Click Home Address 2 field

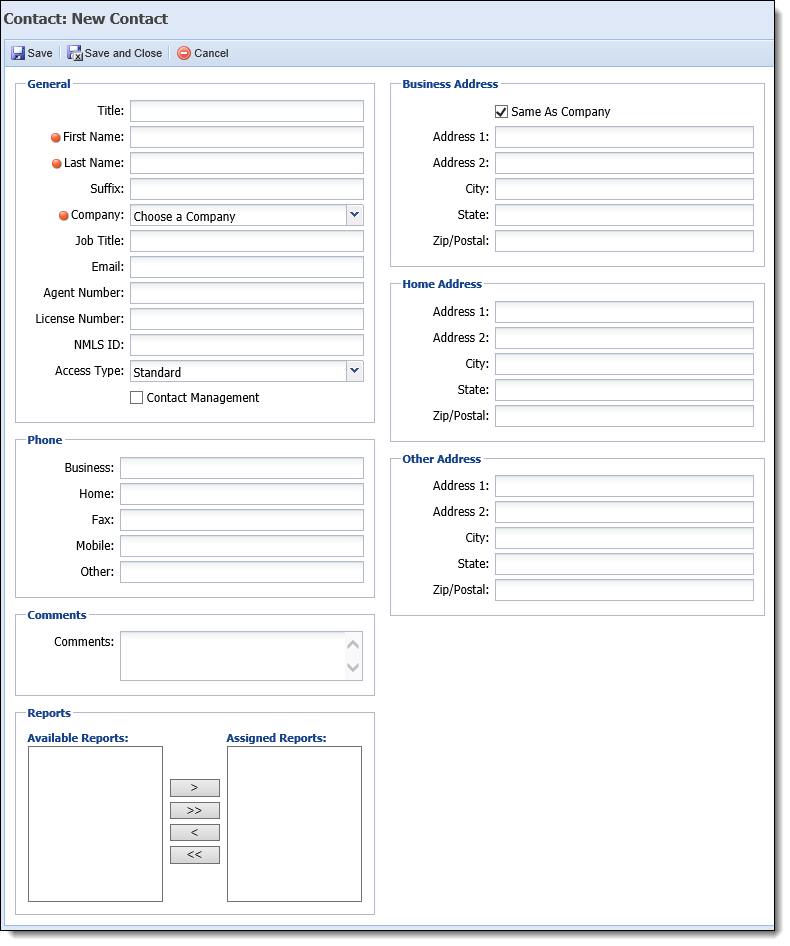pos(625,338)
